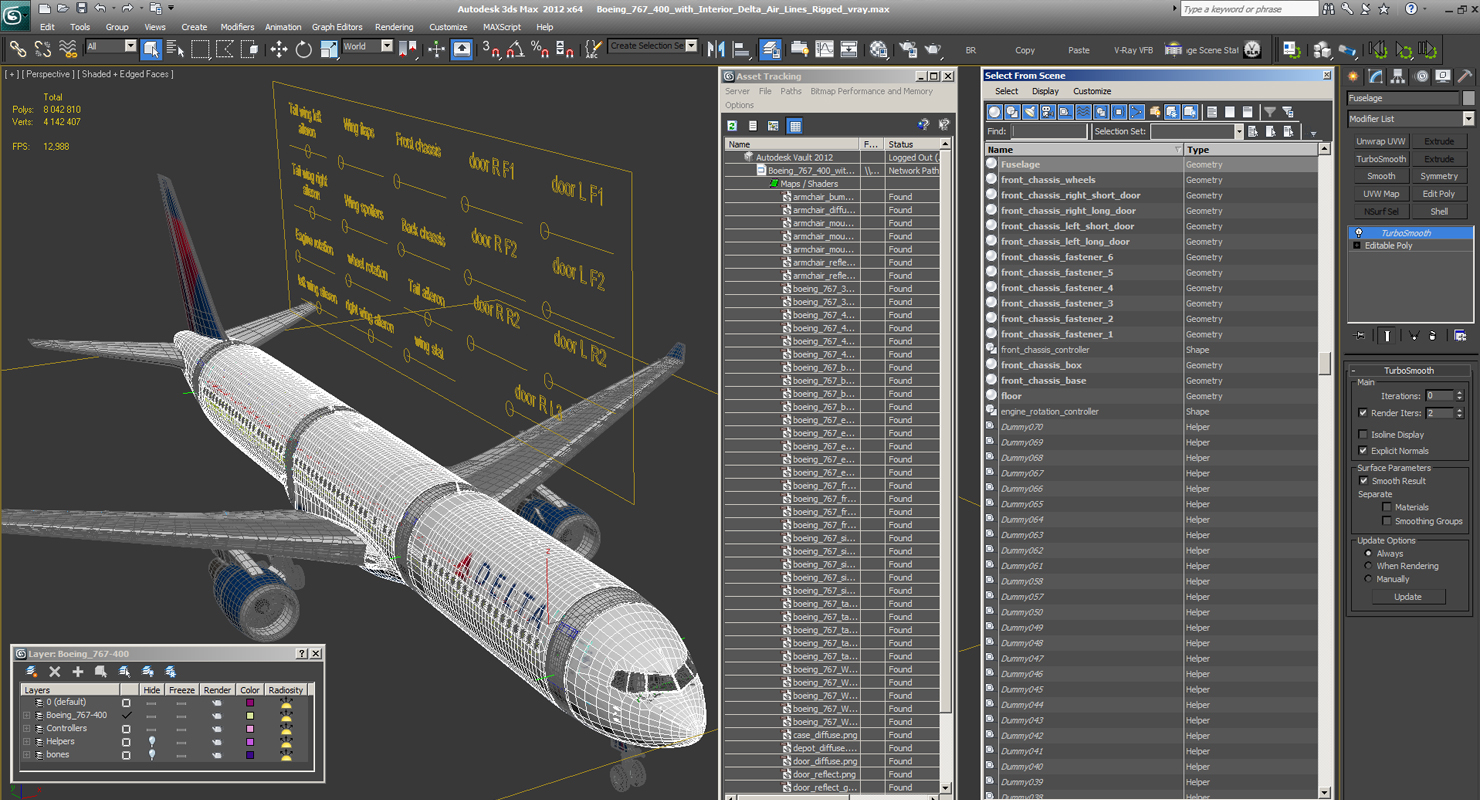Open the Utilities hammer panel icon
The width and height of the screenshot is (1480, 800).
click(1464, 76)
